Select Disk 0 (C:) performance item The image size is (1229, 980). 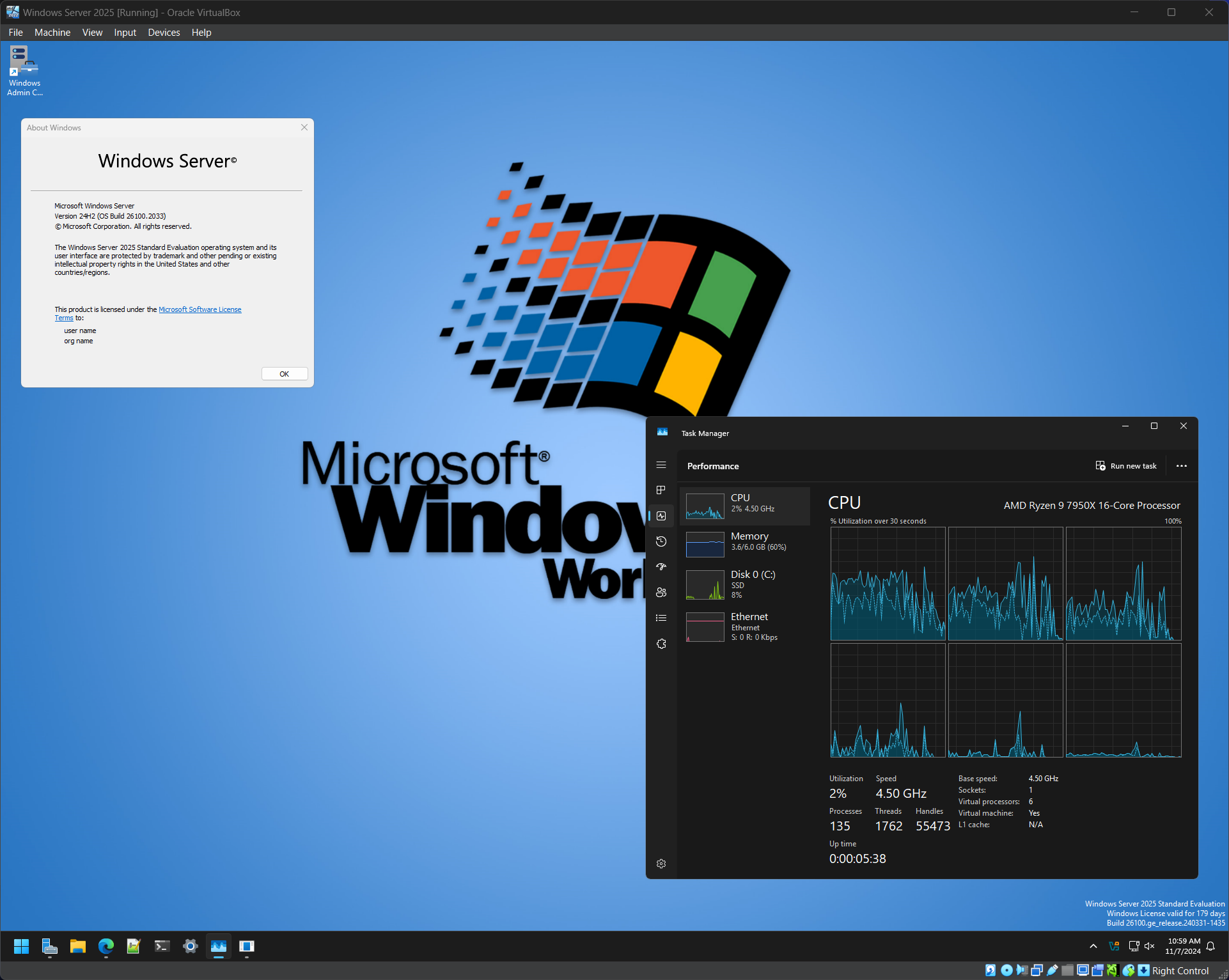pyautogui.click(x=745, y=584)
